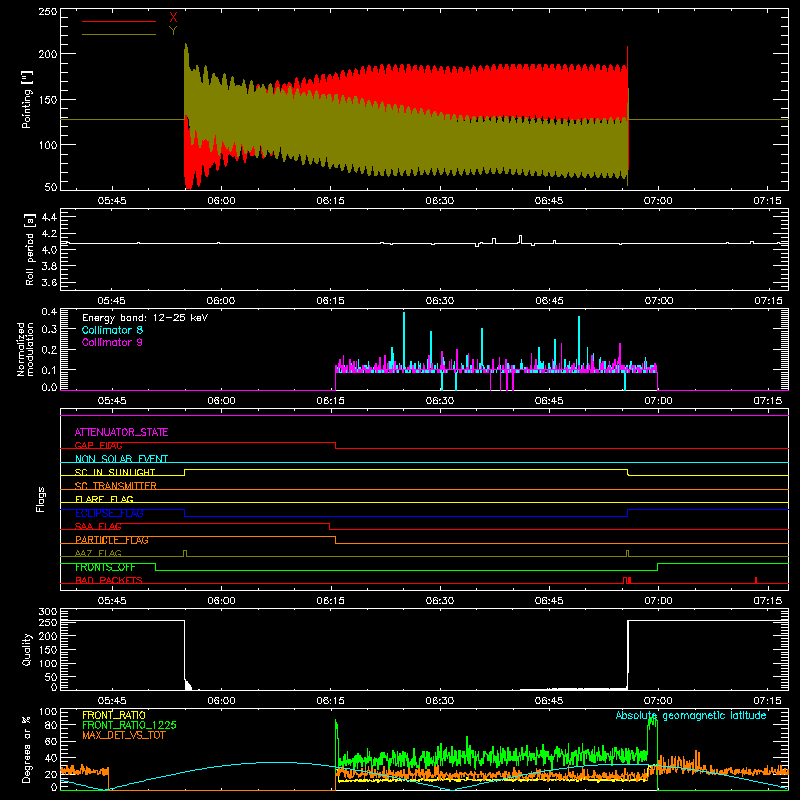Click the 4.4 tick on Roll period axis
Screen dimensions: 800x800
pos(49,217)
